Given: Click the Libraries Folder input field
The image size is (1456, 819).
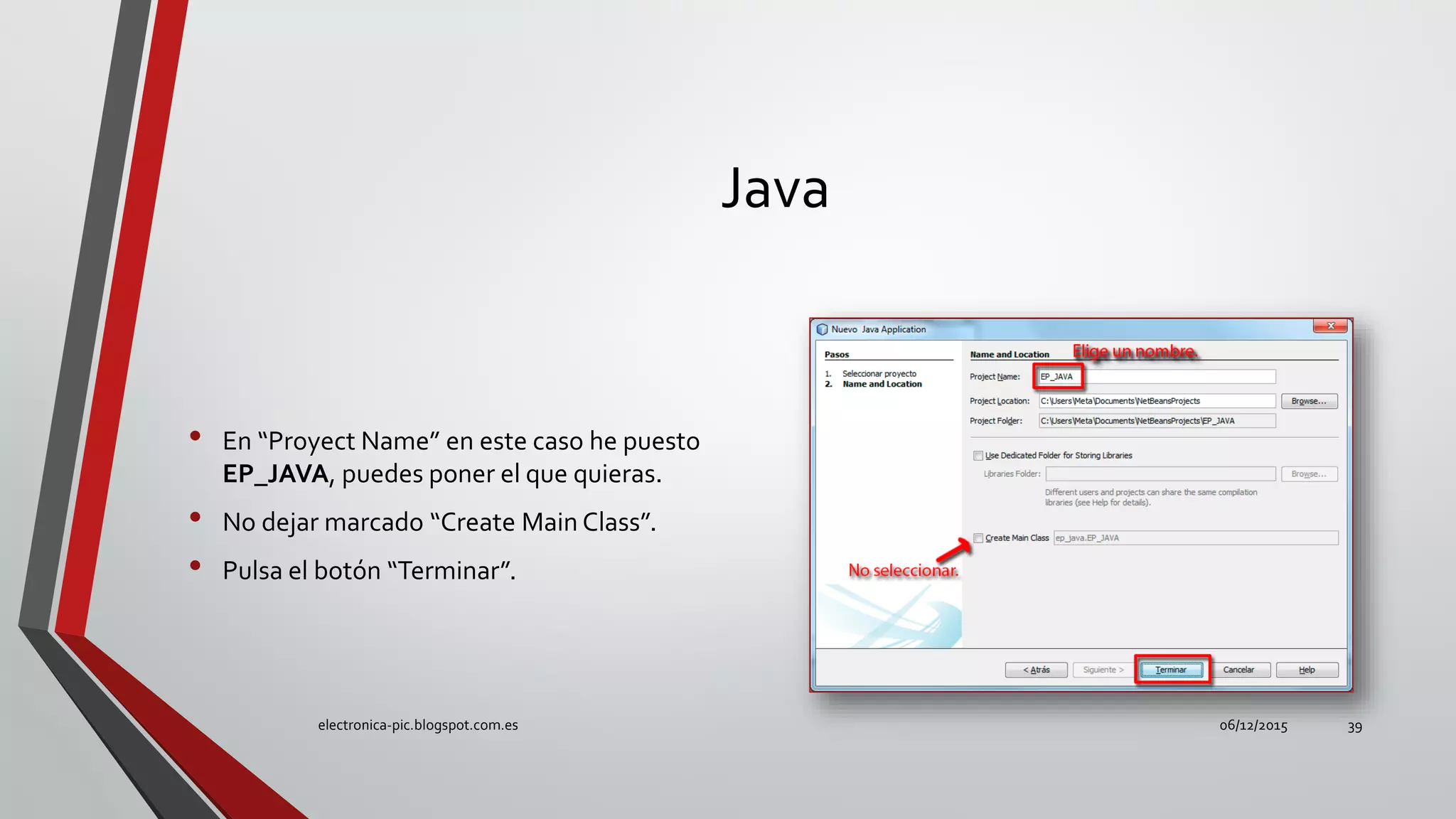Looking at the screenshot, I should (1160, 474).
